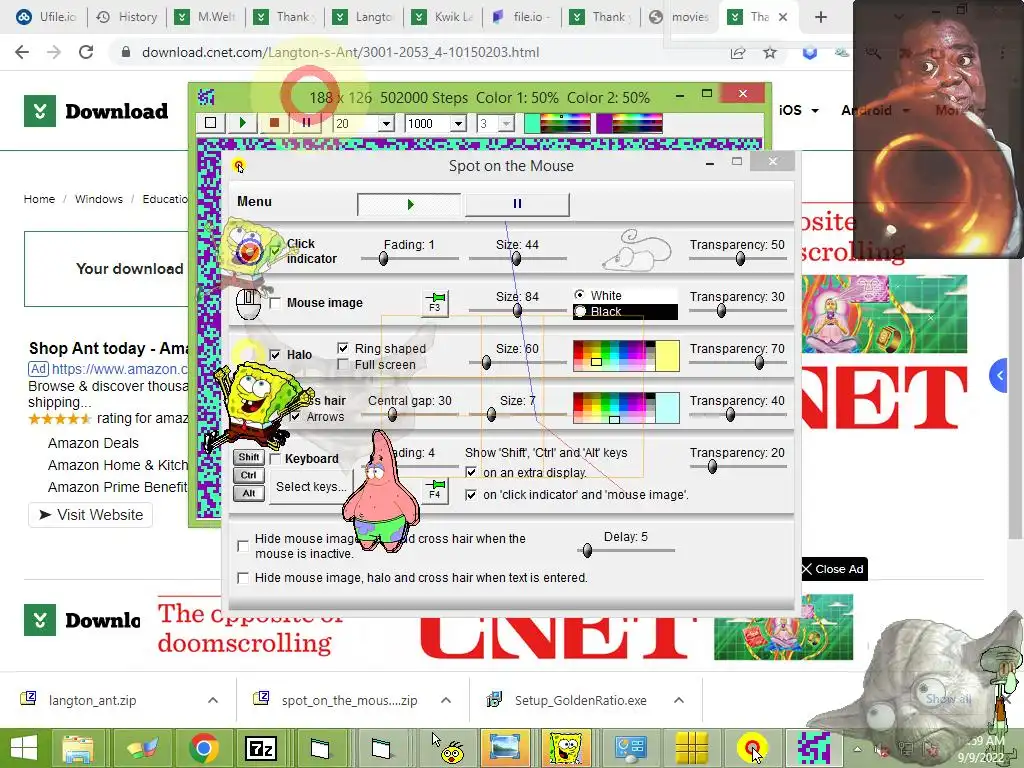This screenshot has width=1024, height=768.
Task: Switch to movies tab
Action: (x=679, y=17)
